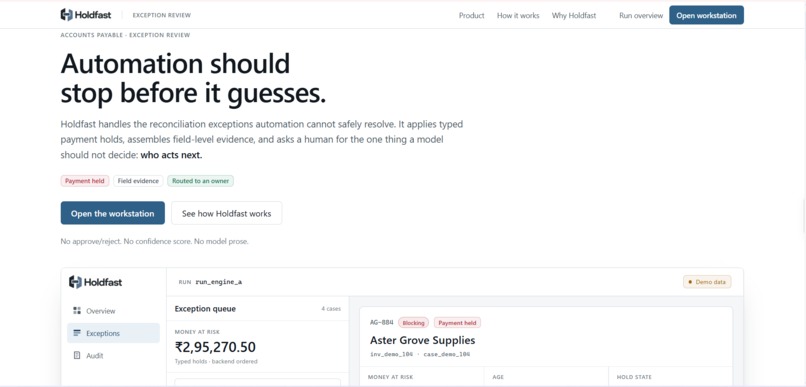
Task: Select the Exceptions list icon in sidebar
Action: pos(77,333)
